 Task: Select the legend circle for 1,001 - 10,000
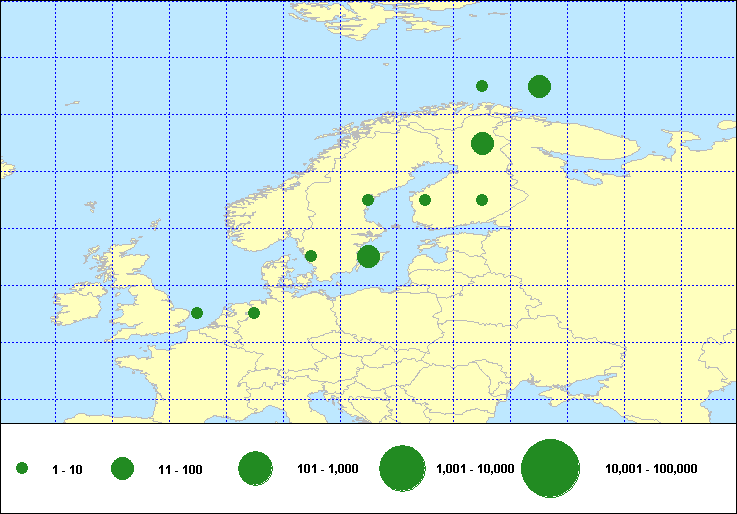point(404,469)
